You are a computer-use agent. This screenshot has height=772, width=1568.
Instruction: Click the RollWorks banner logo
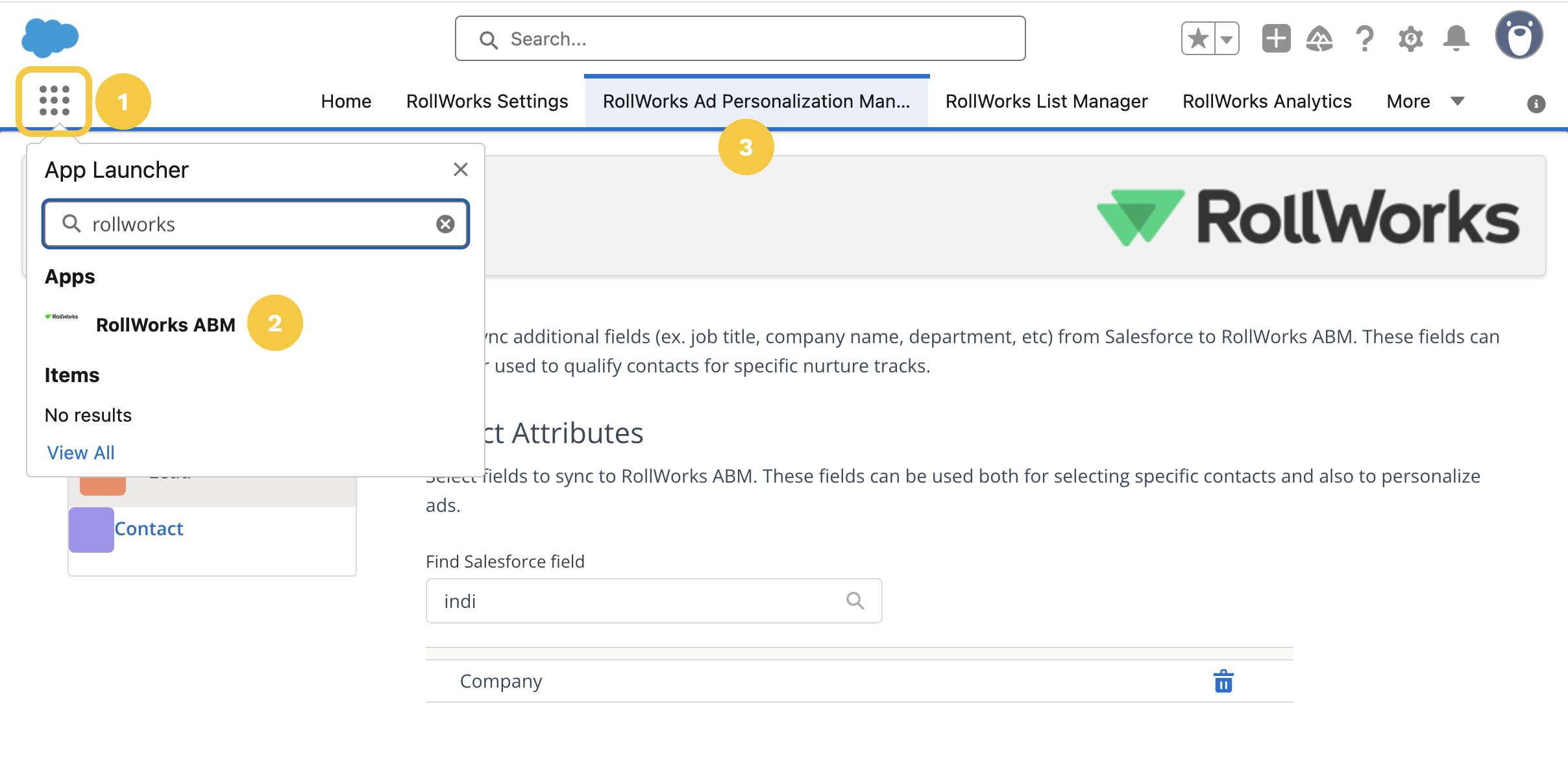click(x=1308, y=217)
